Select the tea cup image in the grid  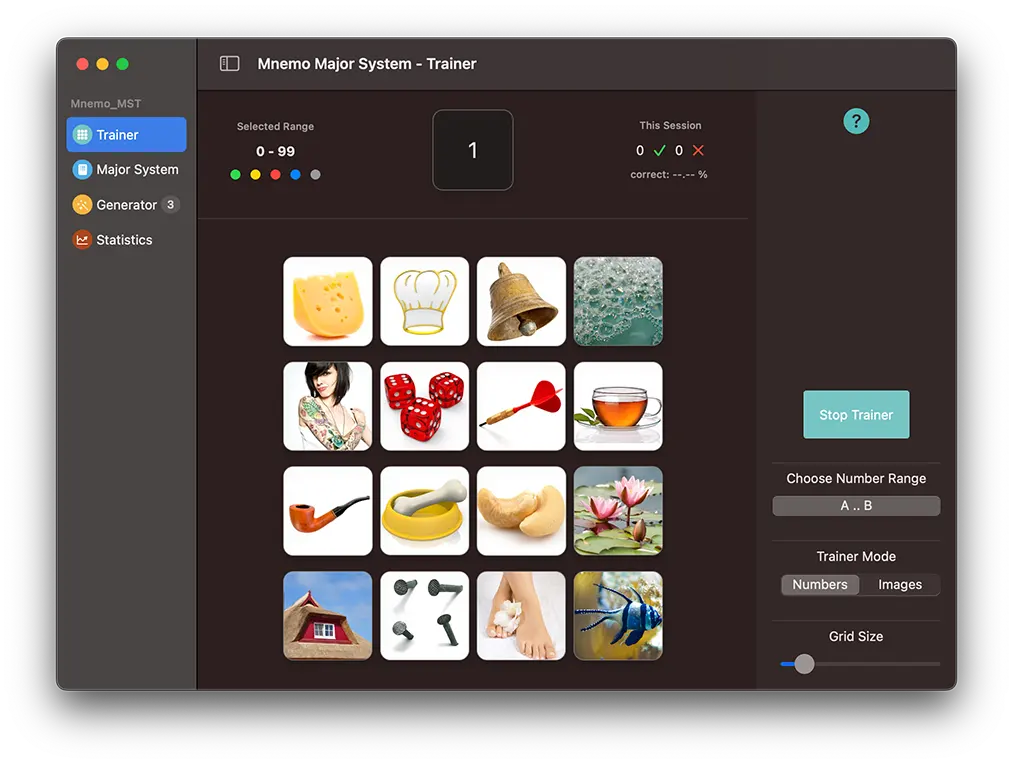tap(618, 406)
